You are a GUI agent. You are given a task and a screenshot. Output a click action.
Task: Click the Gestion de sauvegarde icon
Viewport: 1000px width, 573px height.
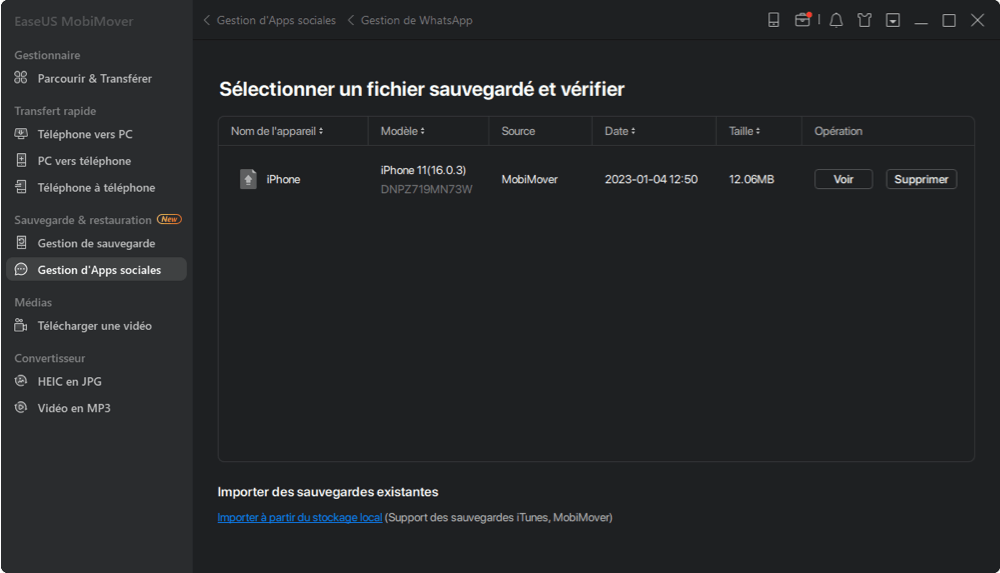[x=21, y=242]
